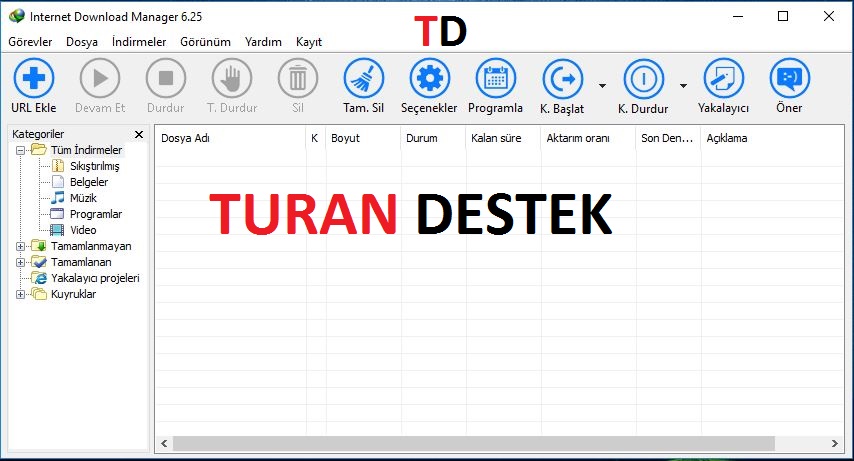Select the Tamamlanmayan folder
This screenshot has width=854, height=461.
91,246
